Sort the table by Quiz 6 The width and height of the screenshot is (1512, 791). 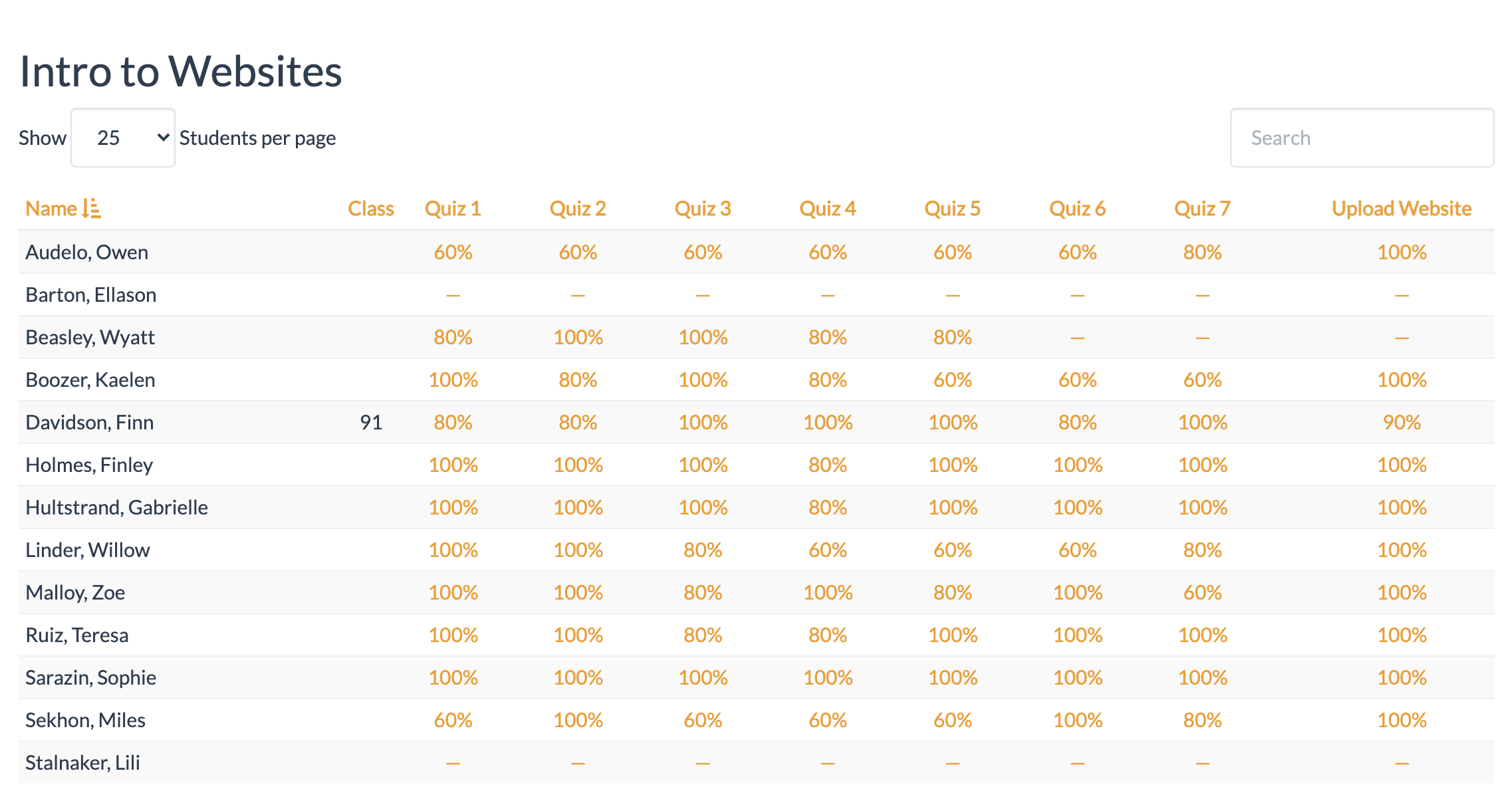1078,209
